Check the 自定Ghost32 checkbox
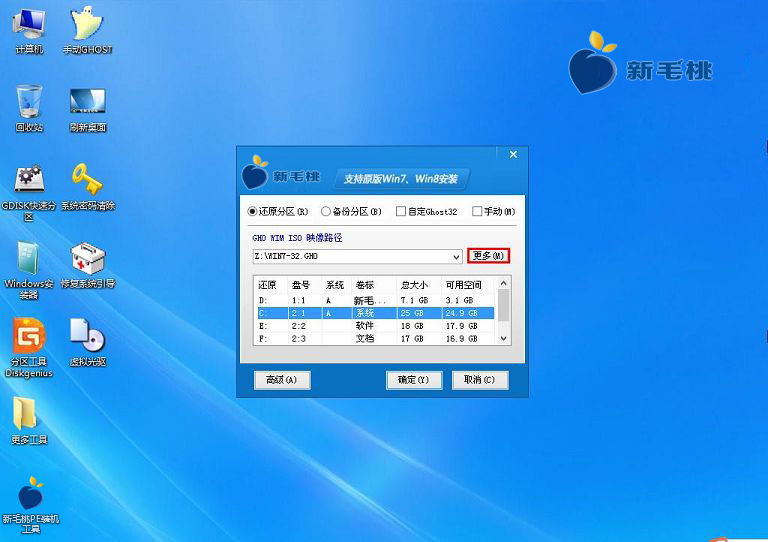The height and width of the screenshot is (542, 768). [x=427, y=212]
